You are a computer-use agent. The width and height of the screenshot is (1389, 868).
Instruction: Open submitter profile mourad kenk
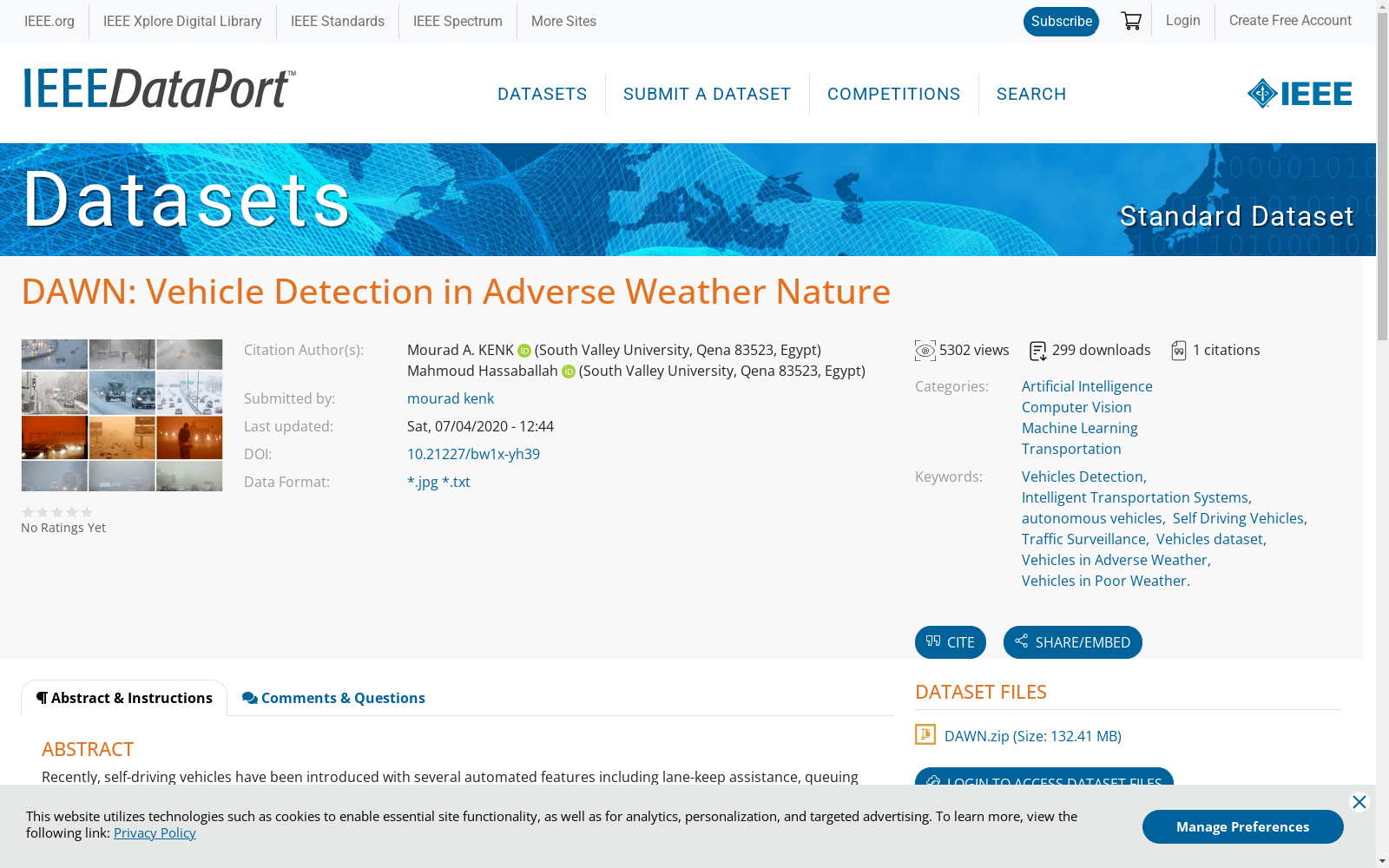[x=451, y=398]
